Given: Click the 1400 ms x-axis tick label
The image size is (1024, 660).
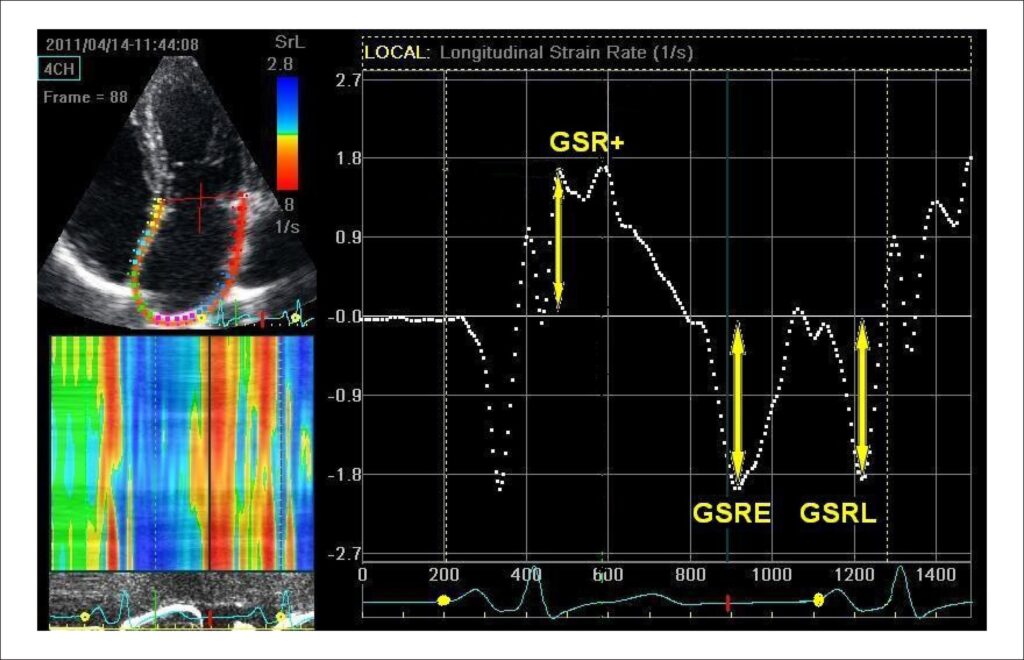Looking at the screenshot, I should pos(936,574).
